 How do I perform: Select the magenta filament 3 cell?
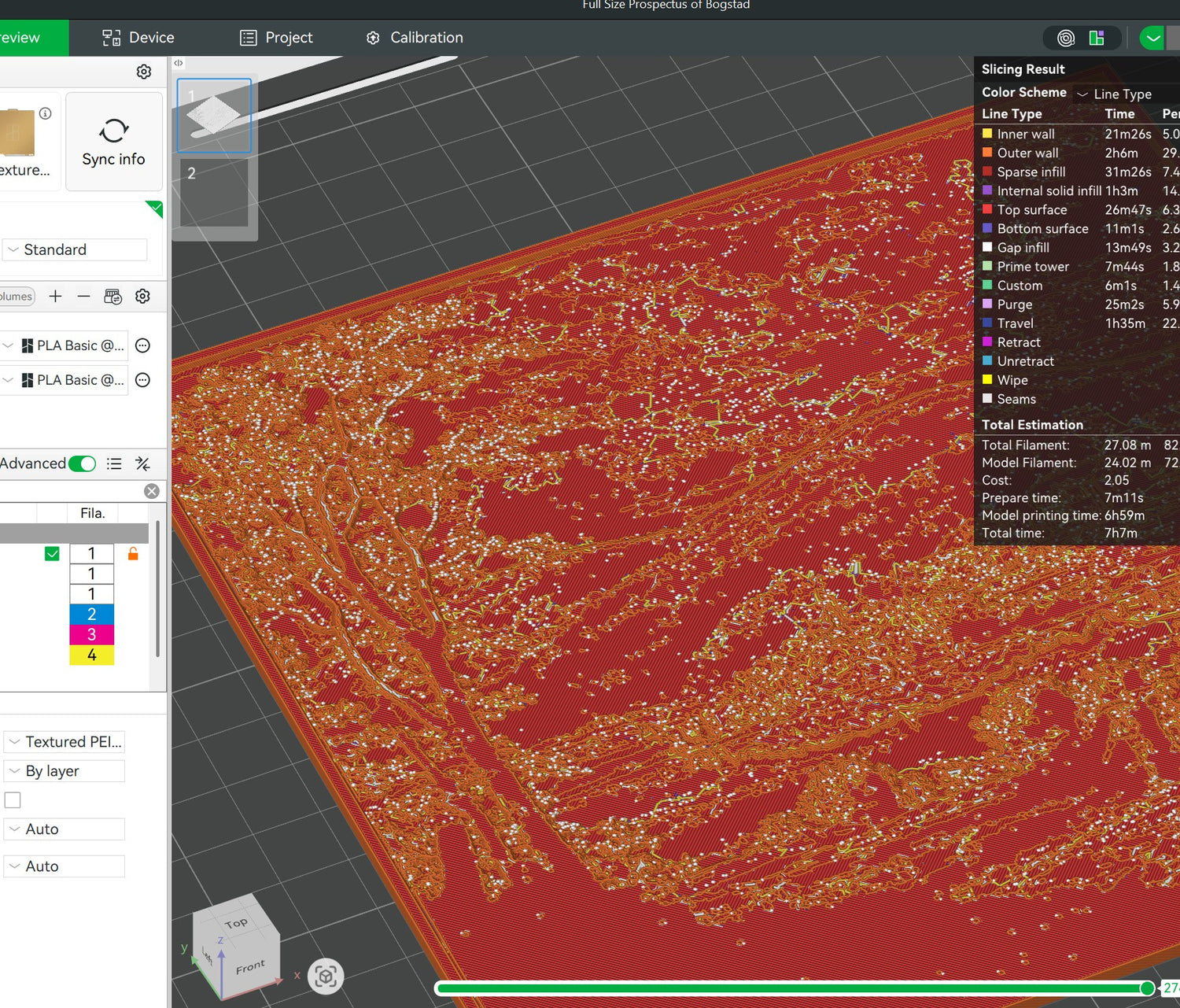(x=92, y=635)
